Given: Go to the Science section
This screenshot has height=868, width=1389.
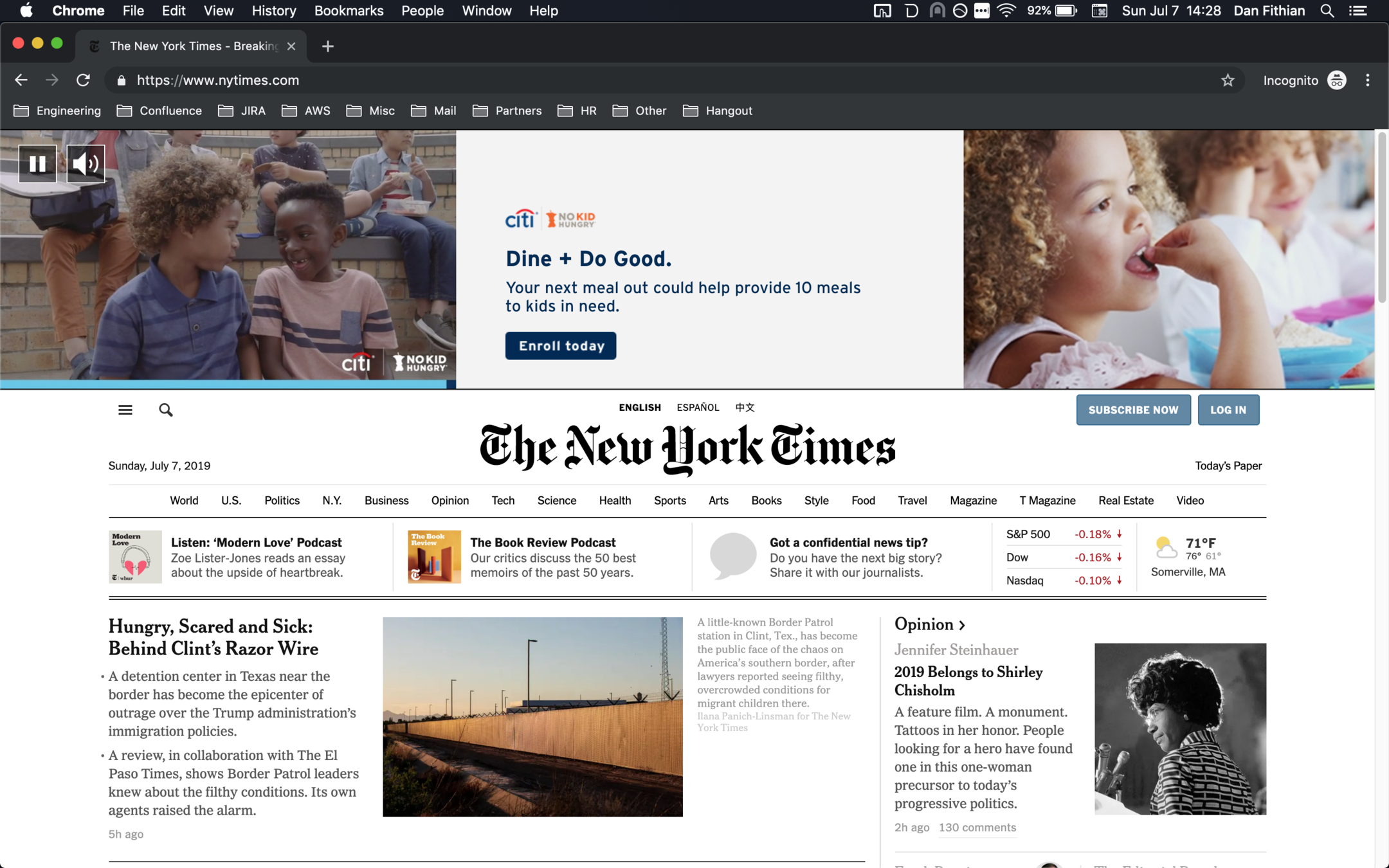Looking at the screenshot, I should tap(556, 500).
